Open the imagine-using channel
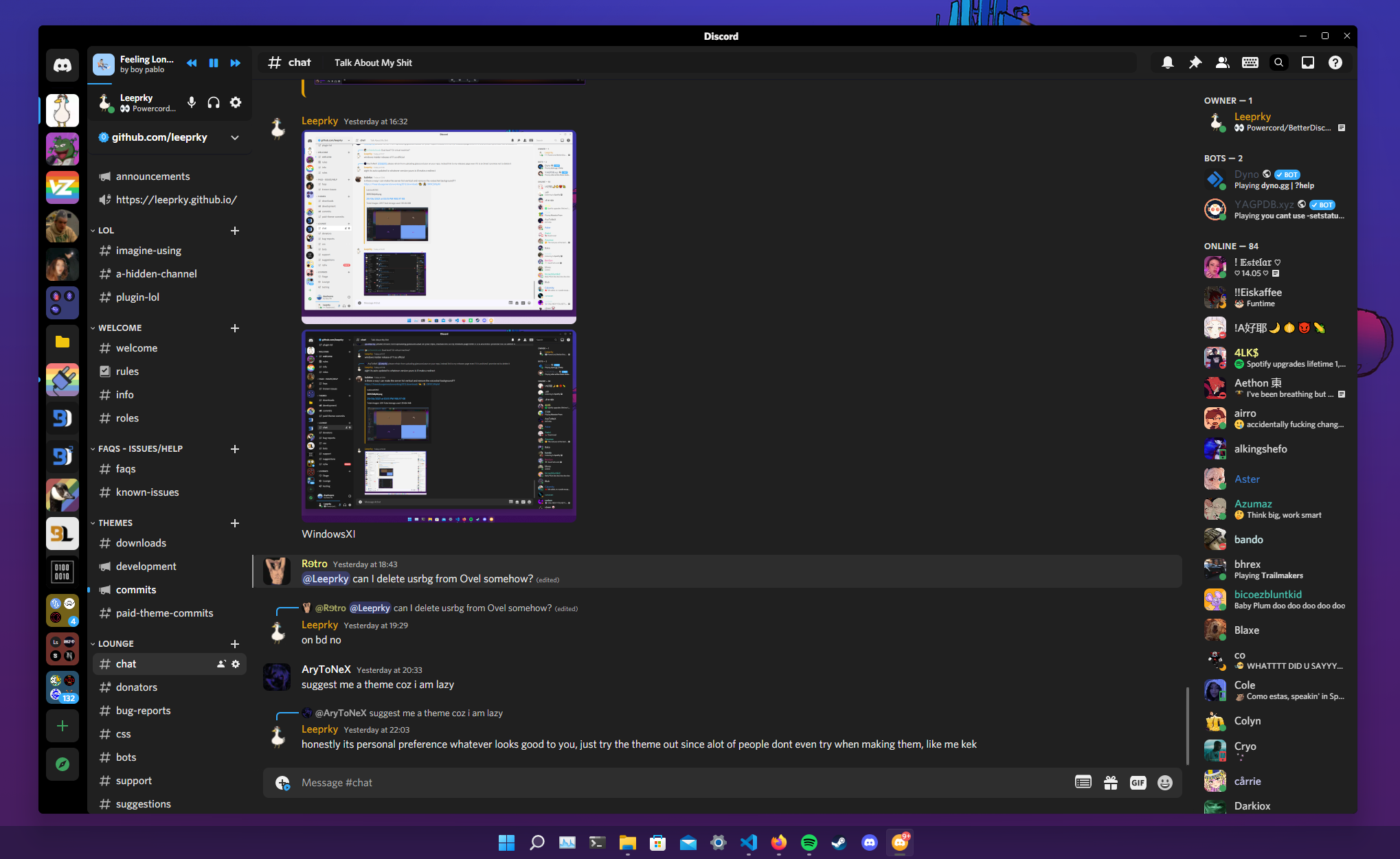The width and height of the screenshot is (1400, 859). coord(170,251)
